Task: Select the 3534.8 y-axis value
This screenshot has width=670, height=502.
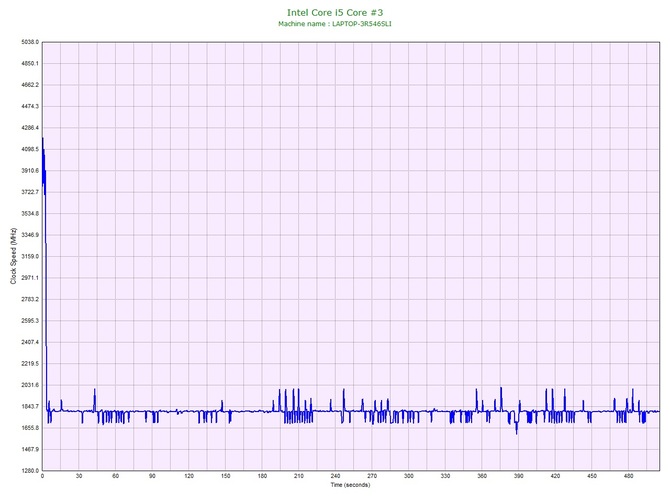Action: pos(30,214)
